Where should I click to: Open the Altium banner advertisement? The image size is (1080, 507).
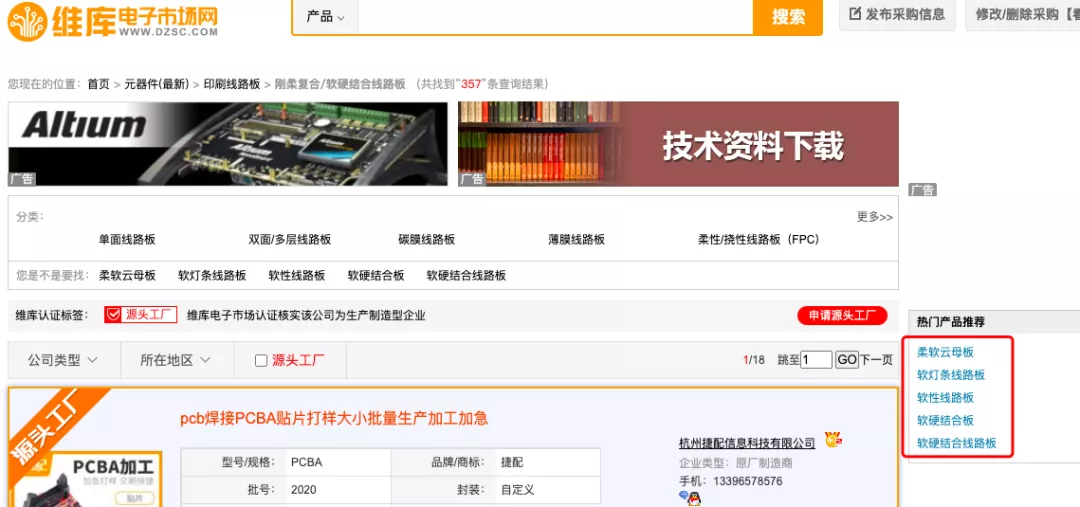point(228,143)
